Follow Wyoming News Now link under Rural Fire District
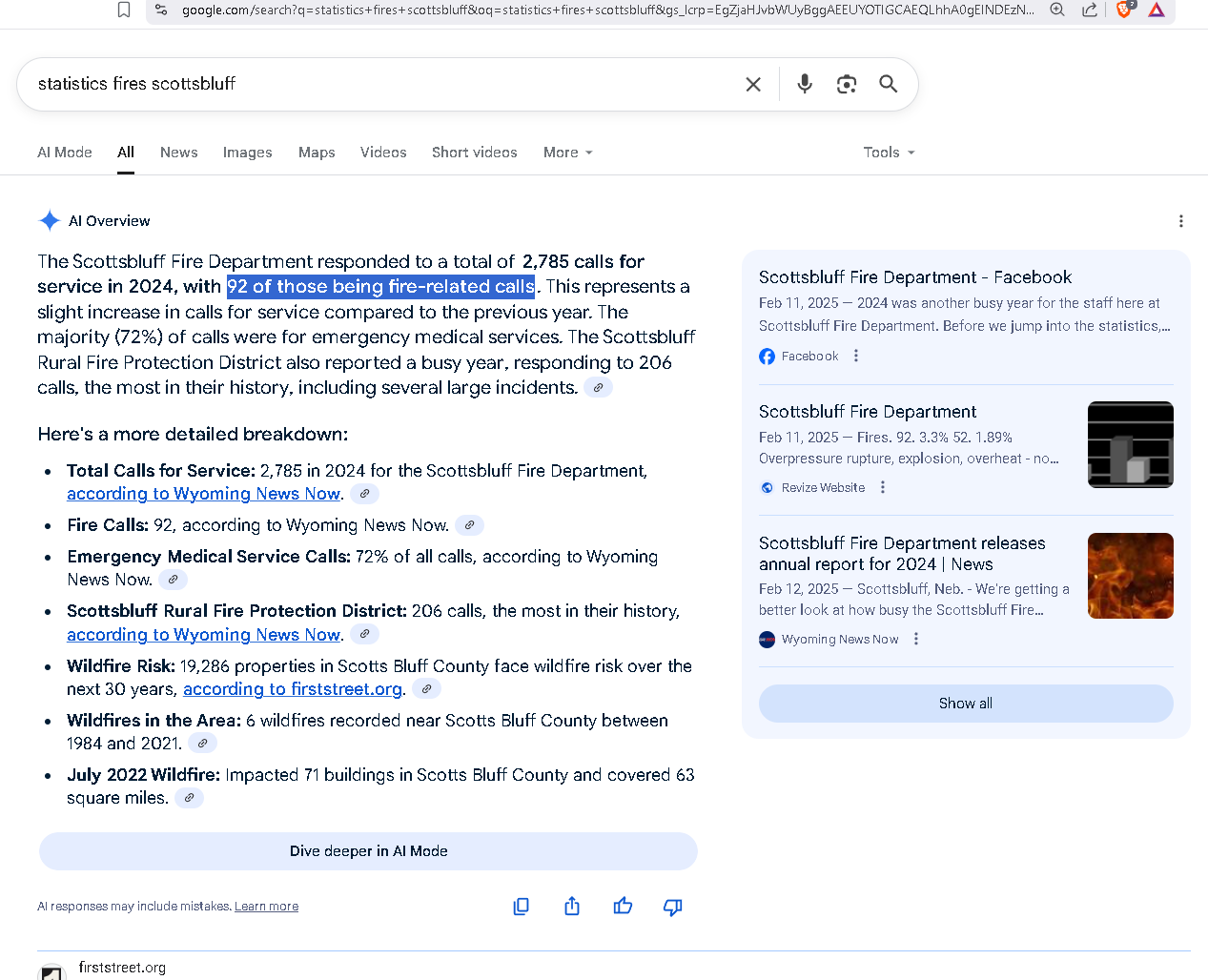1208x980 pixels. pos(203,635)
